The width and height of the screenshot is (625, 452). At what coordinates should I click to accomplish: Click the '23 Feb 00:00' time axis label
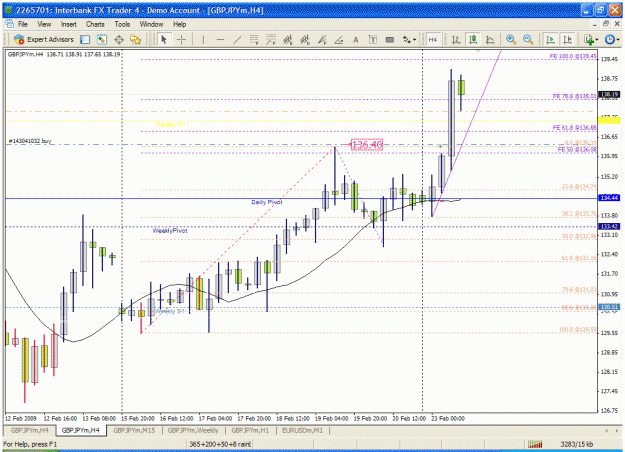448,419
